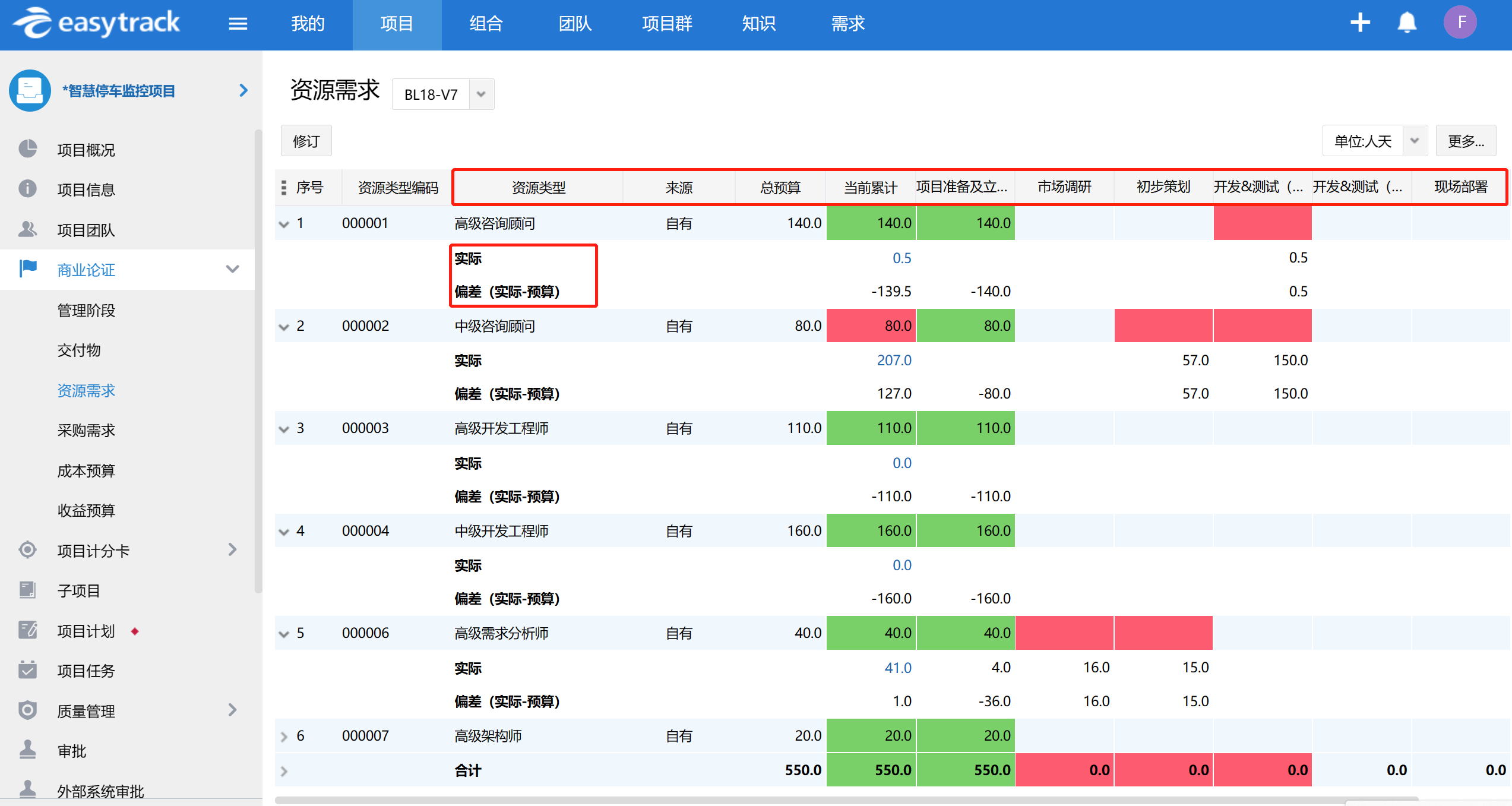This screenshot has width=1512, height=806.
Task: Click the red 当前累计 80.0 cell
Action: pos(871,325)
